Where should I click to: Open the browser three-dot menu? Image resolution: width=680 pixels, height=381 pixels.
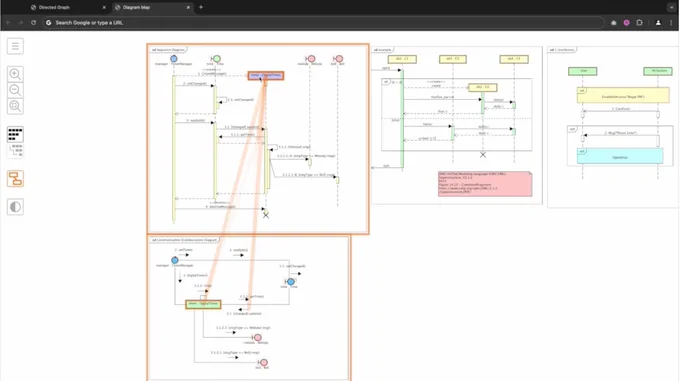tap(671, 23)
